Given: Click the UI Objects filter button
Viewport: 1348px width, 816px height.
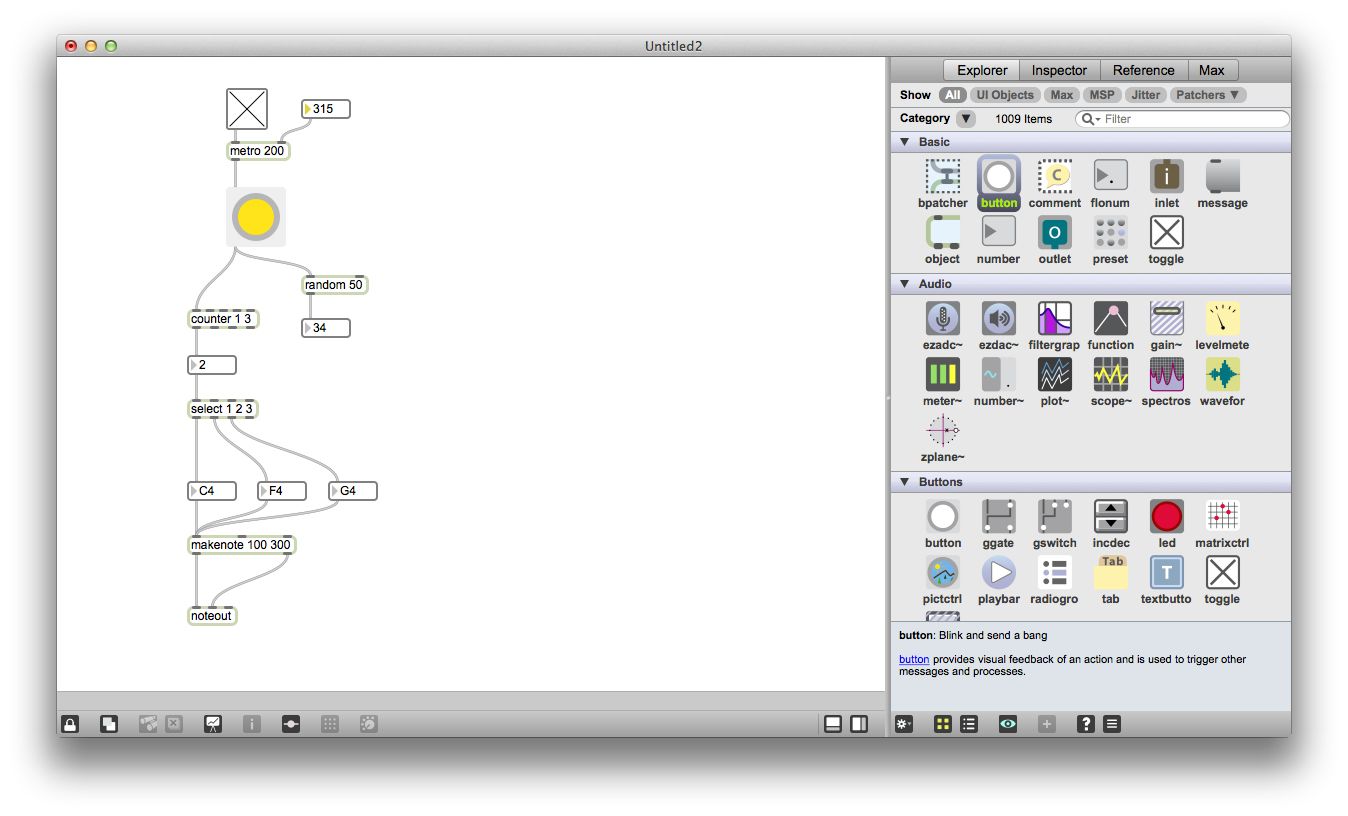Looking at the screenshot, I should point(1005,94).
